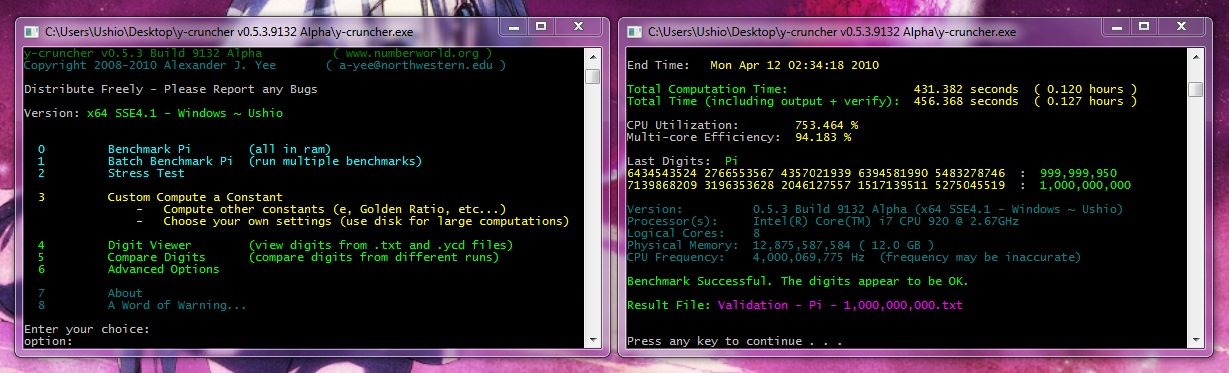1229x373 pixels.
Task: Click the left y-cruncher window title bar icon
Action: (32, 32)
